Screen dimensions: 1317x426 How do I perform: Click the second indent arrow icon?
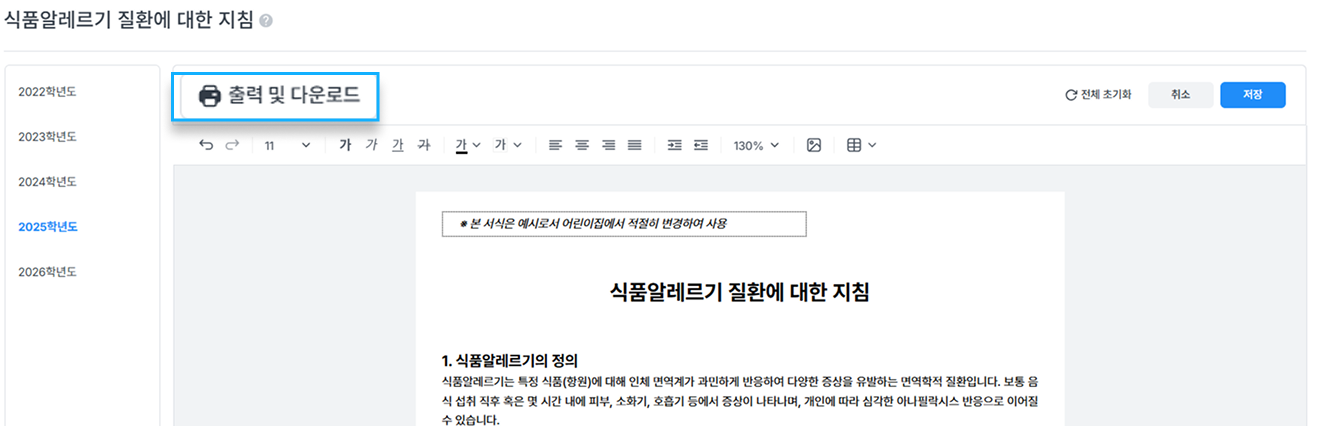pyautogui.click(x=701, y=145)
